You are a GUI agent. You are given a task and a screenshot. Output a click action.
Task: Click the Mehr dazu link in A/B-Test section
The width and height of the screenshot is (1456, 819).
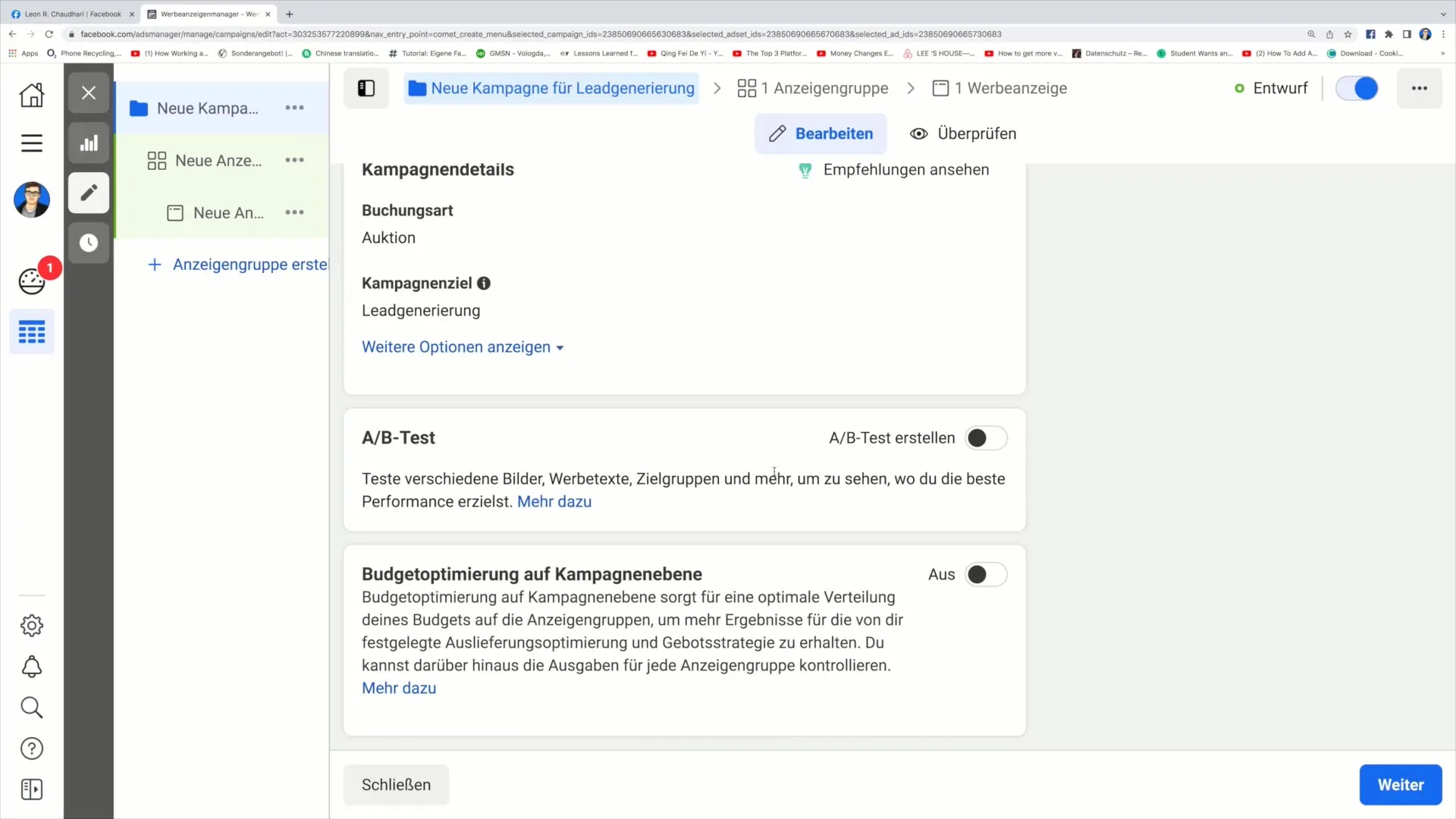553,501
